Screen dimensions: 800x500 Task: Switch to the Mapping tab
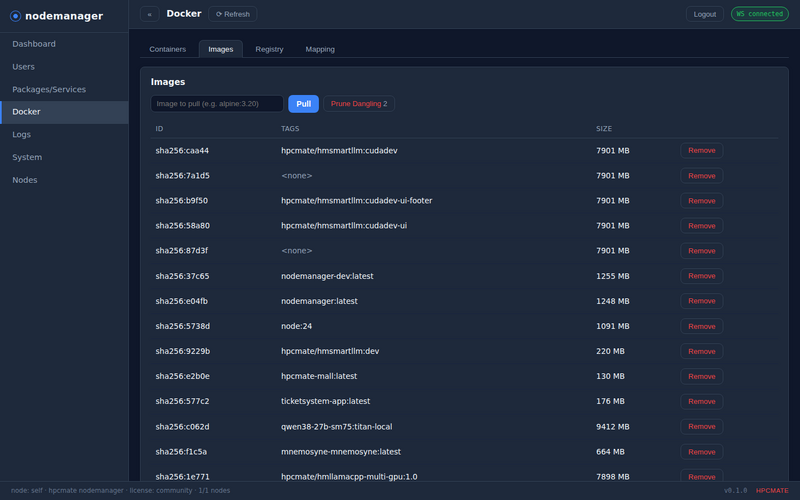click(x=320, y=49)
